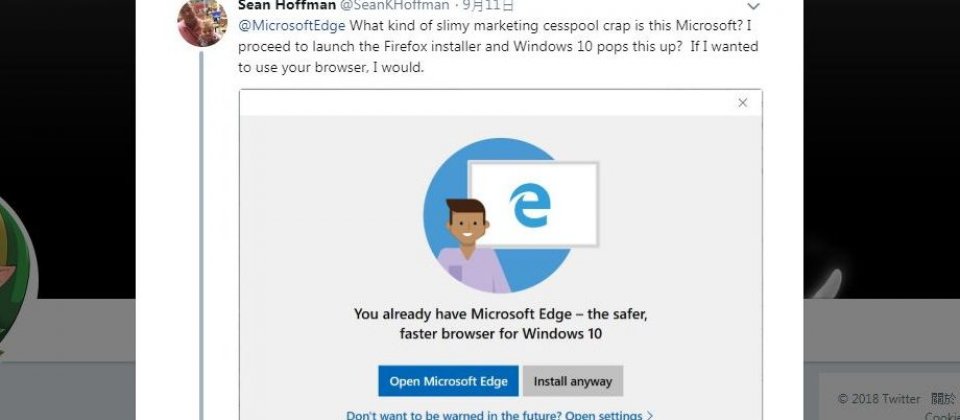Click the '© 2018 Twitter' footer text
The width and height of the screenshot is (960, 420).
(x=879, y=399)
